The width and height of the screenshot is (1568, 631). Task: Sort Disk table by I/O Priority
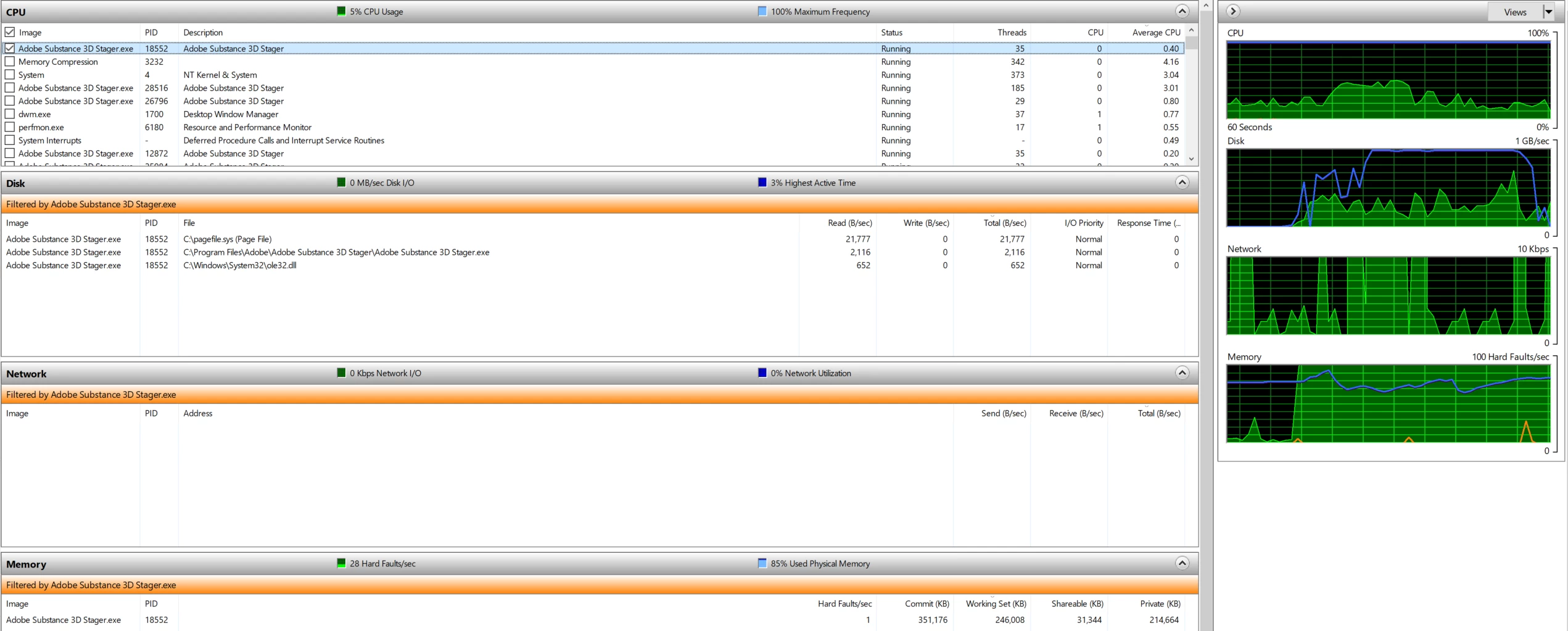pyautogui.click(x=1069, y=223)
